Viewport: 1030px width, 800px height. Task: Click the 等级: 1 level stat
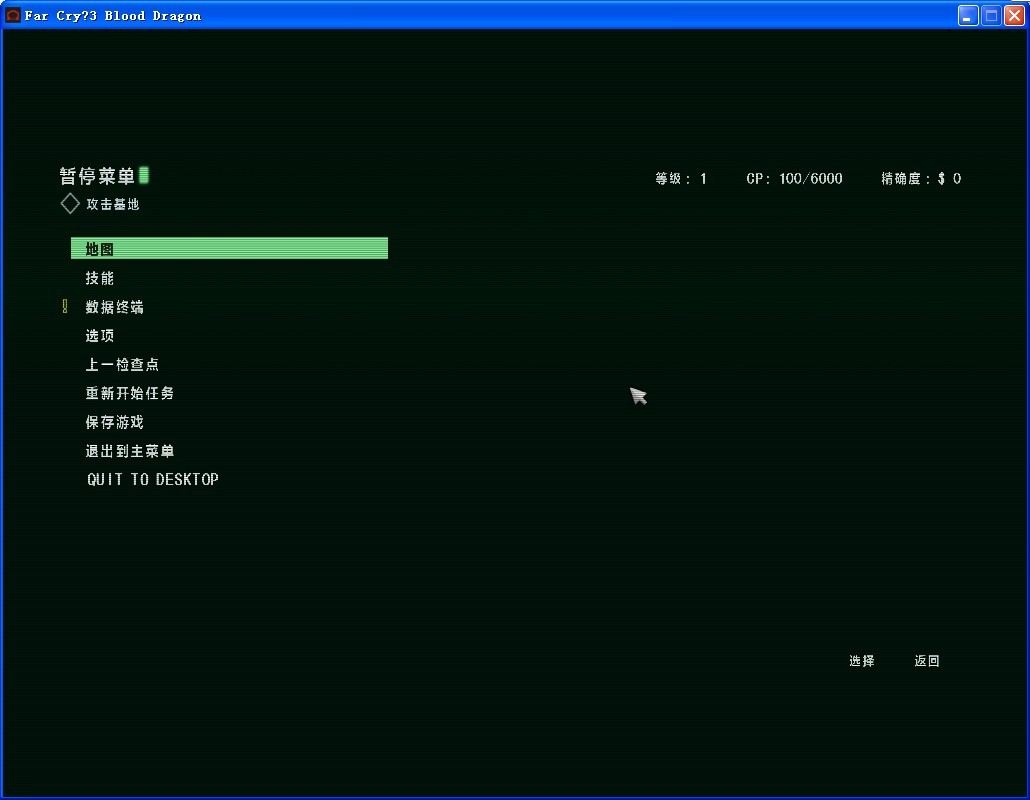coord(681,179)
